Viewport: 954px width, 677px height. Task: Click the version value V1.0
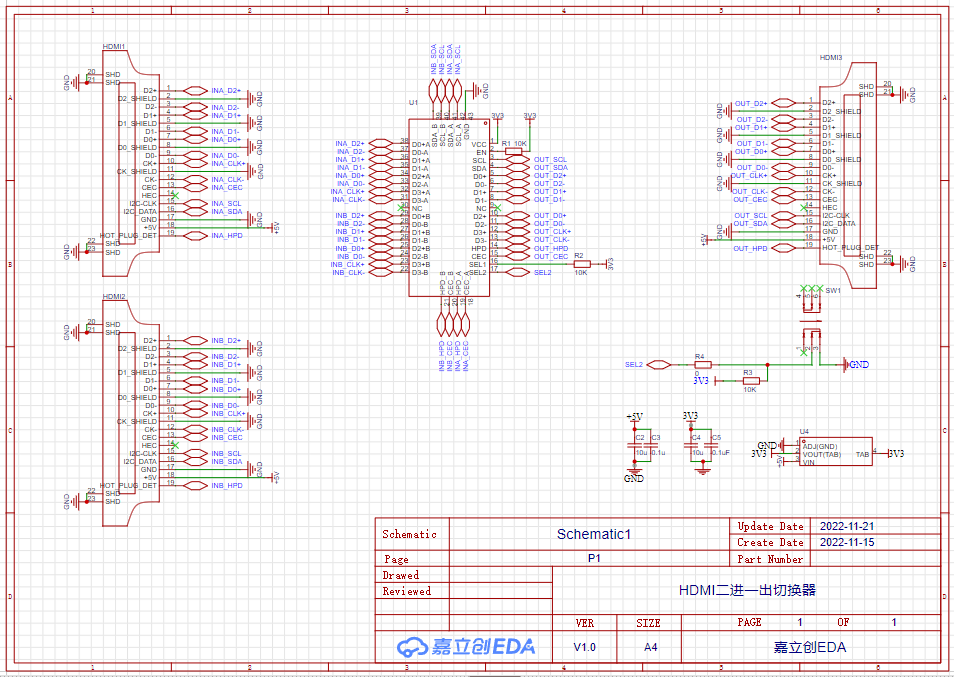[x=585, y=647]
